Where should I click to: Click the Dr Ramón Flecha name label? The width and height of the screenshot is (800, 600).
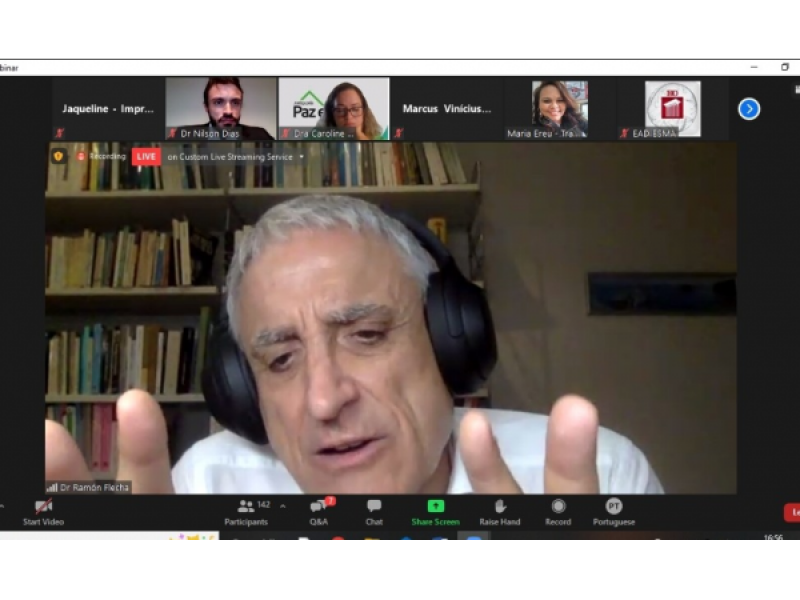click(x=94, y=487)
